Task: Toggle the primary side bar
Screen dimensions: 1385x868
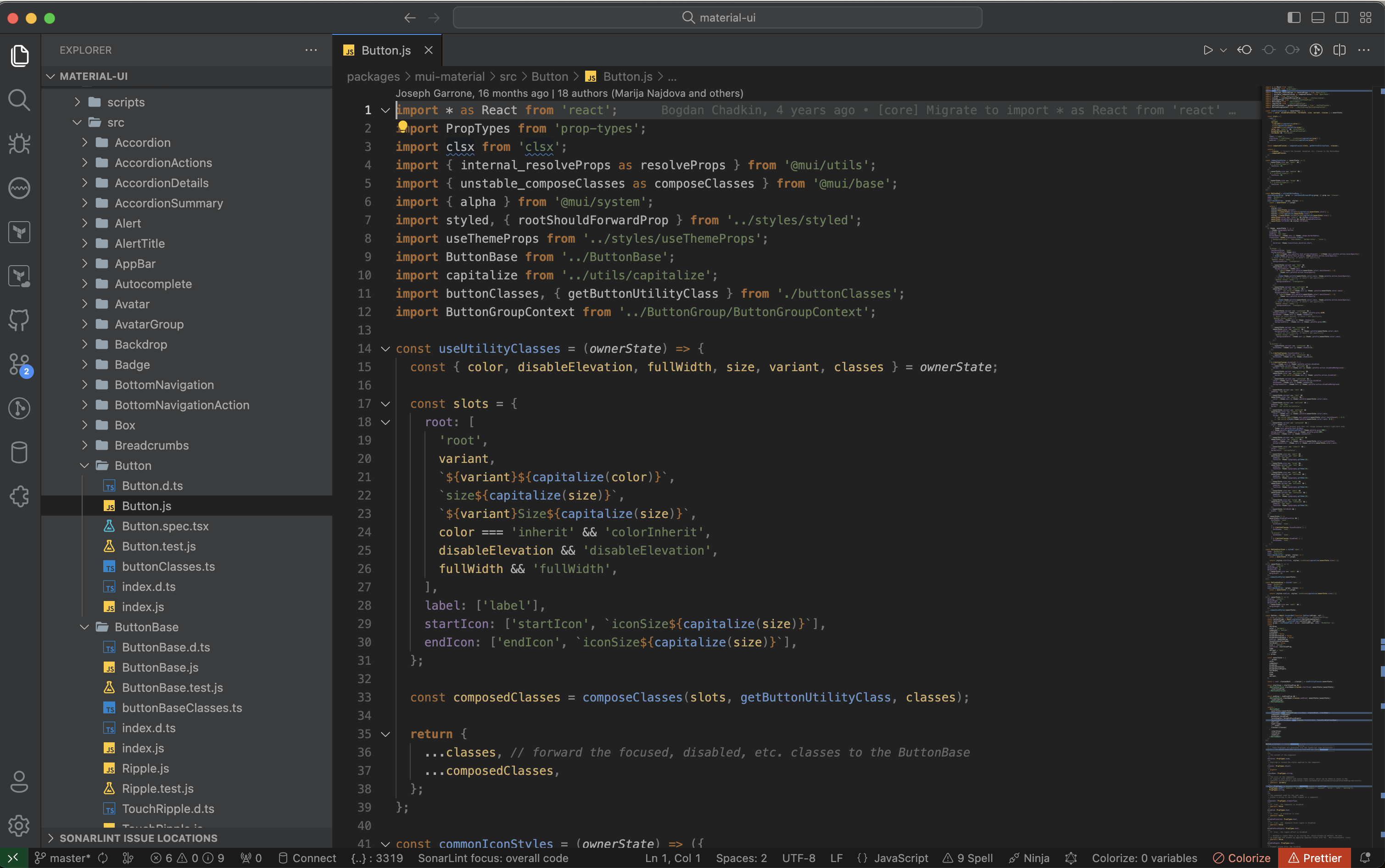Action: click(1294, 18)
